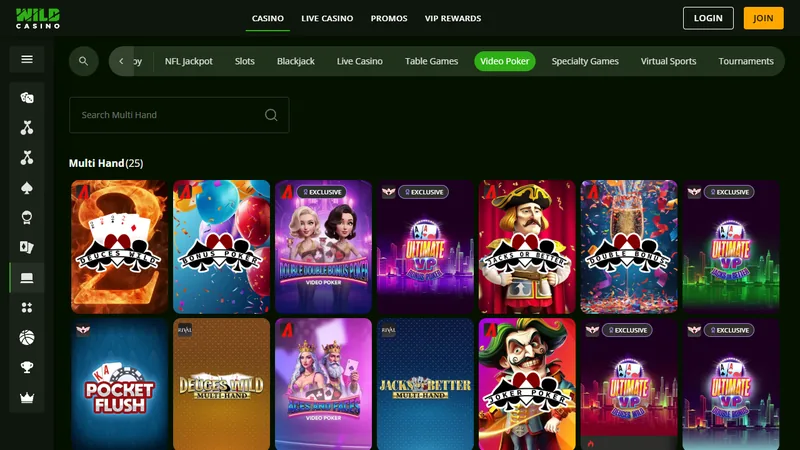Click the Exclusive badge on Double Double Bonus Poker

coord(321,192)
